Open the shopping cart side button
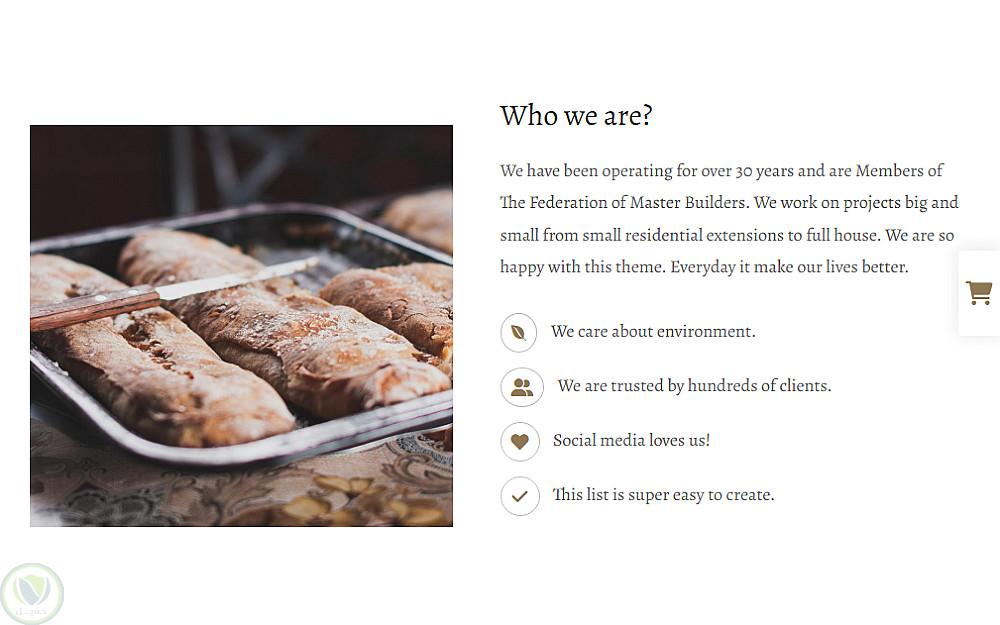Screen dimensions: 1000x625 click(979, 293)
